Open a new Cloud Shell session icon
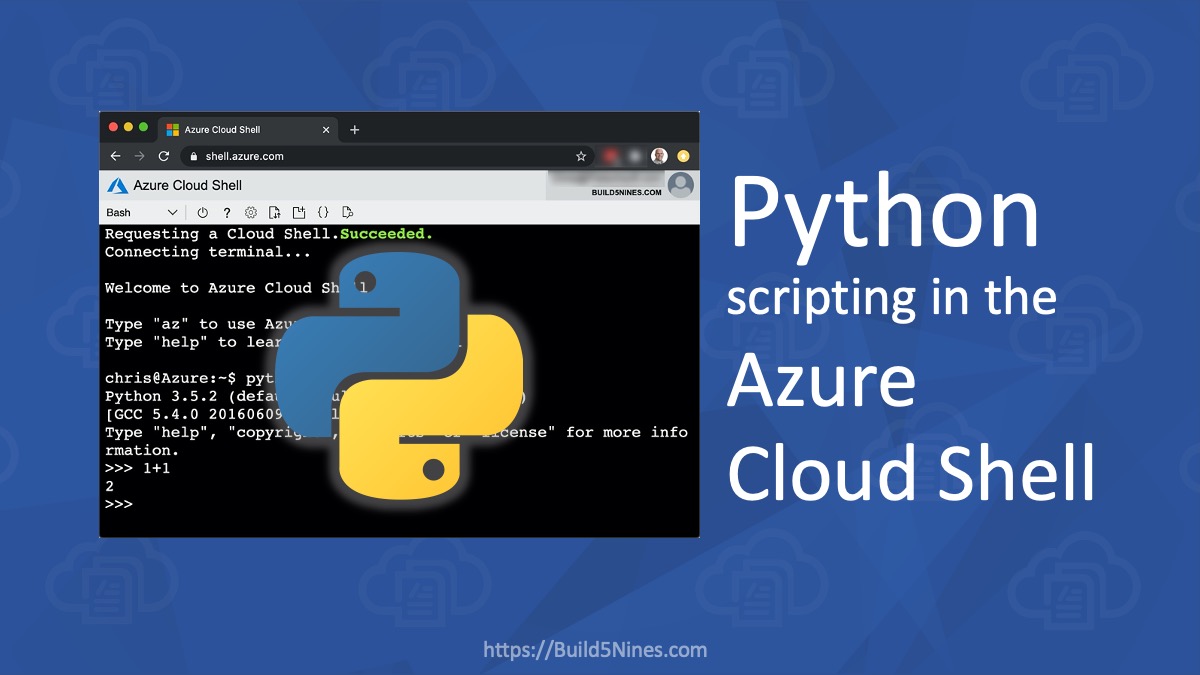 299,212
